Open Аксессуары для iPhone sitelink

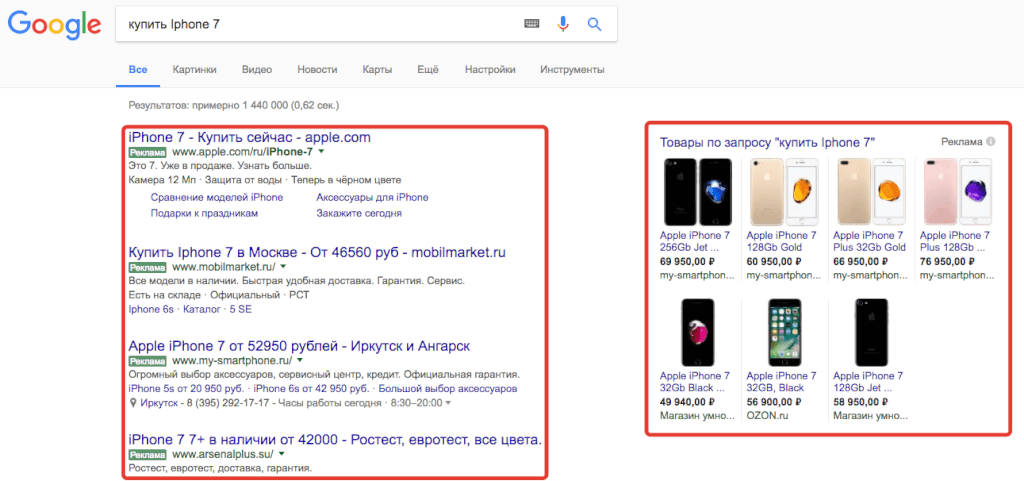coord(372,197)
